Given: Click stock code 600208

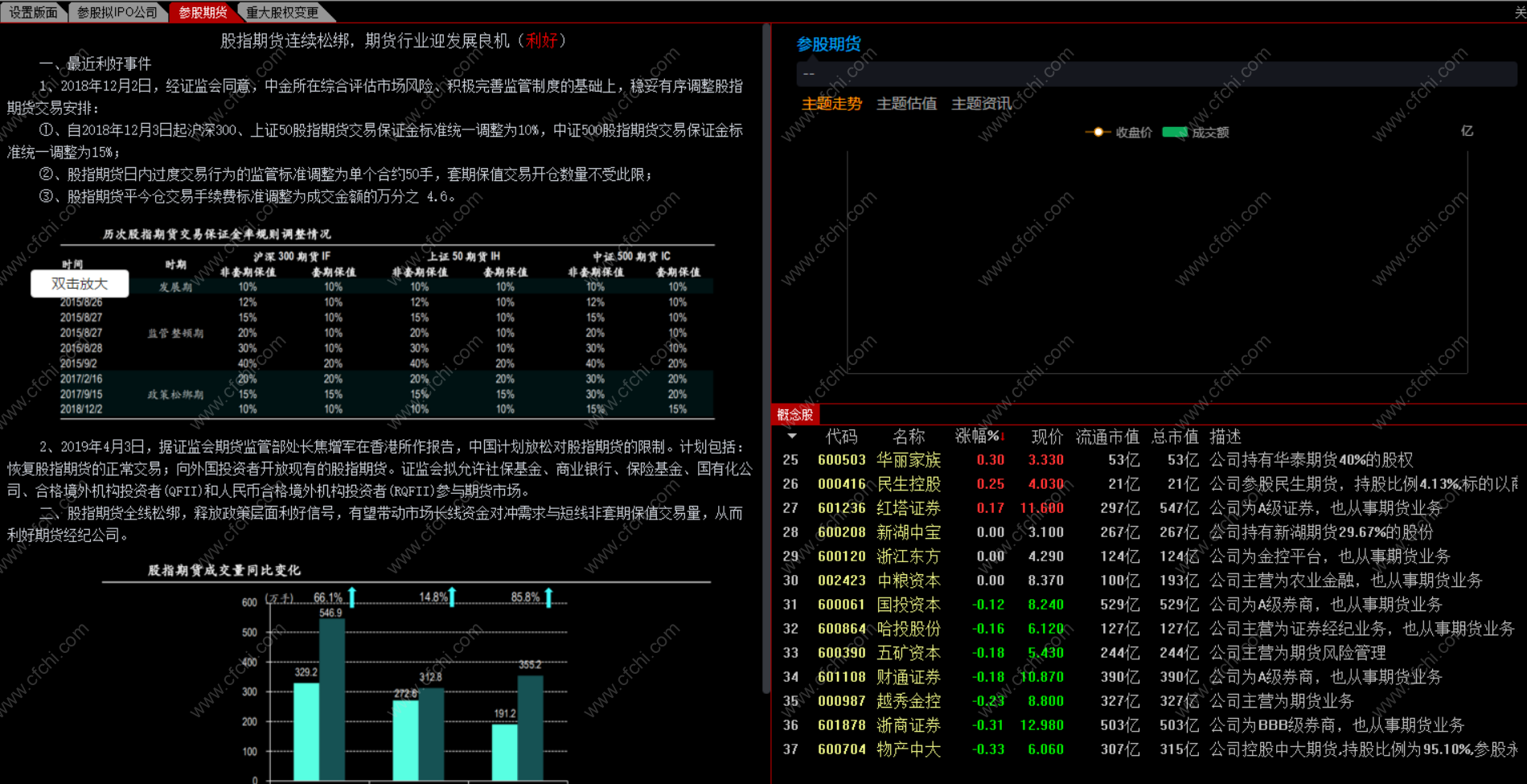Looking at the screenshot, I should tap(841, 532).
